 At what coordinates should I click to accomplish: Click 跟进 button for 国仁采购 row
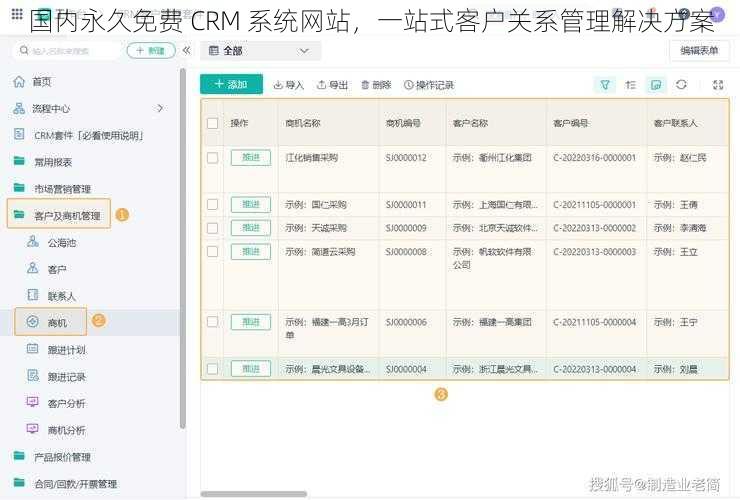(x=251, y=204)
